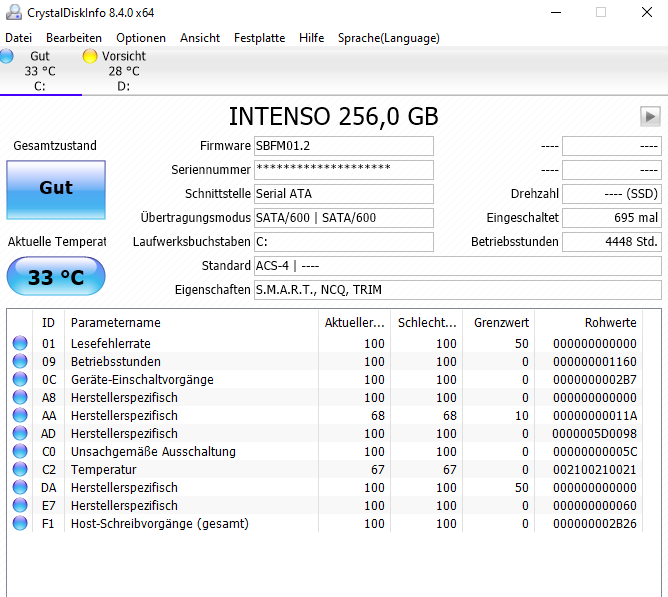The width and height of the screenshot is (668, 597).
Task: Click status dot of Unsachgemäße Ausschaltung row
Action: coord(20,451)
